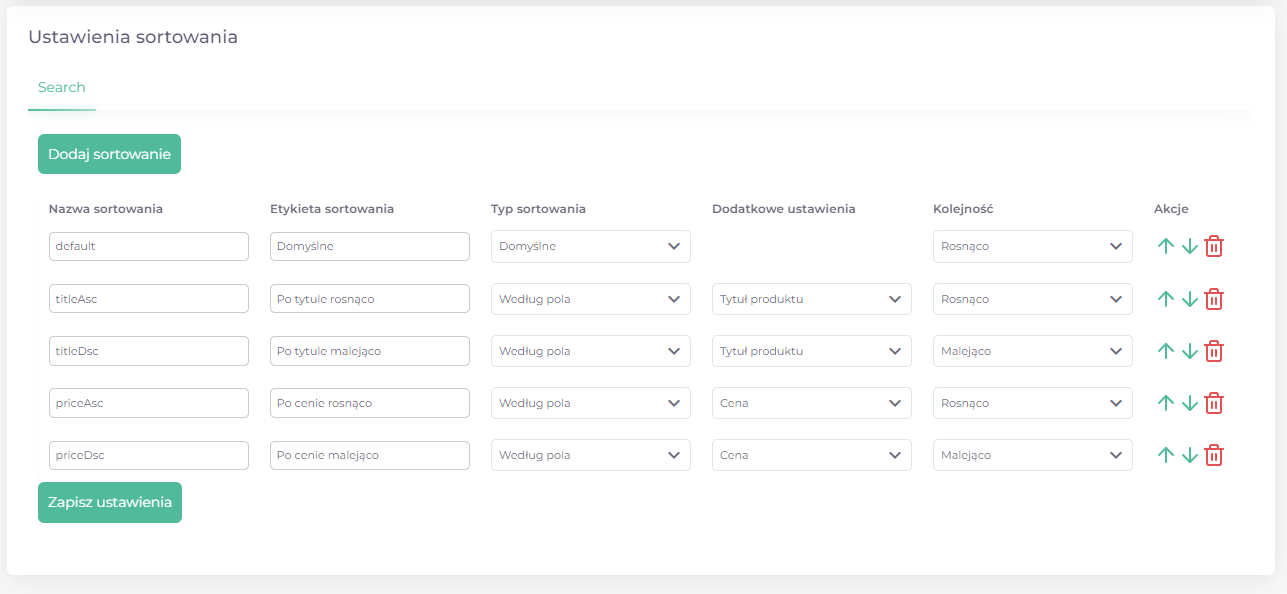Move priceAsc row down
Image resolution: width=1287 pixels, height=594 pixels.
[1189, 403]
